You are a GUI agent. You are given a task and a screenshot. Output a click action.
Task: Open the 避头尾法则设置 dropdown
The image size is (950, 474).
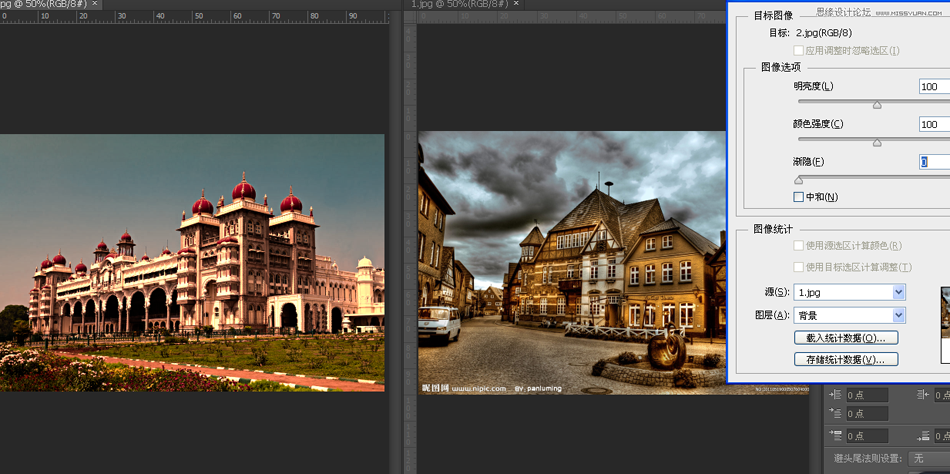[x=927, y=458]
